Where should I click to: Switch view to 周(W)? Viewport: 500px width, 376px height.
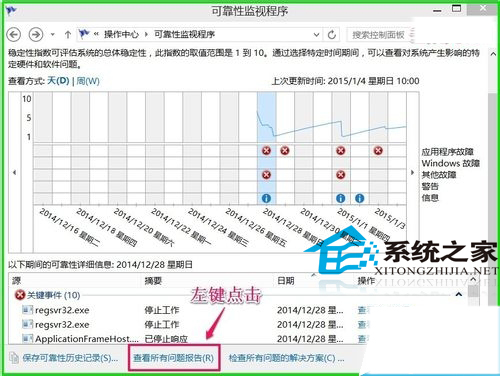(88, 81)
